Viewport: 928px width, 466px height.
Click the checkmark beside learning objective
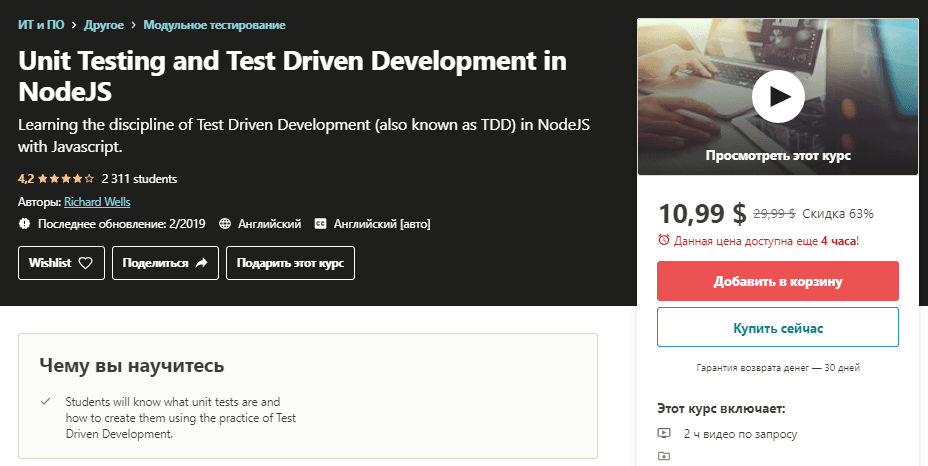(46, 401)
